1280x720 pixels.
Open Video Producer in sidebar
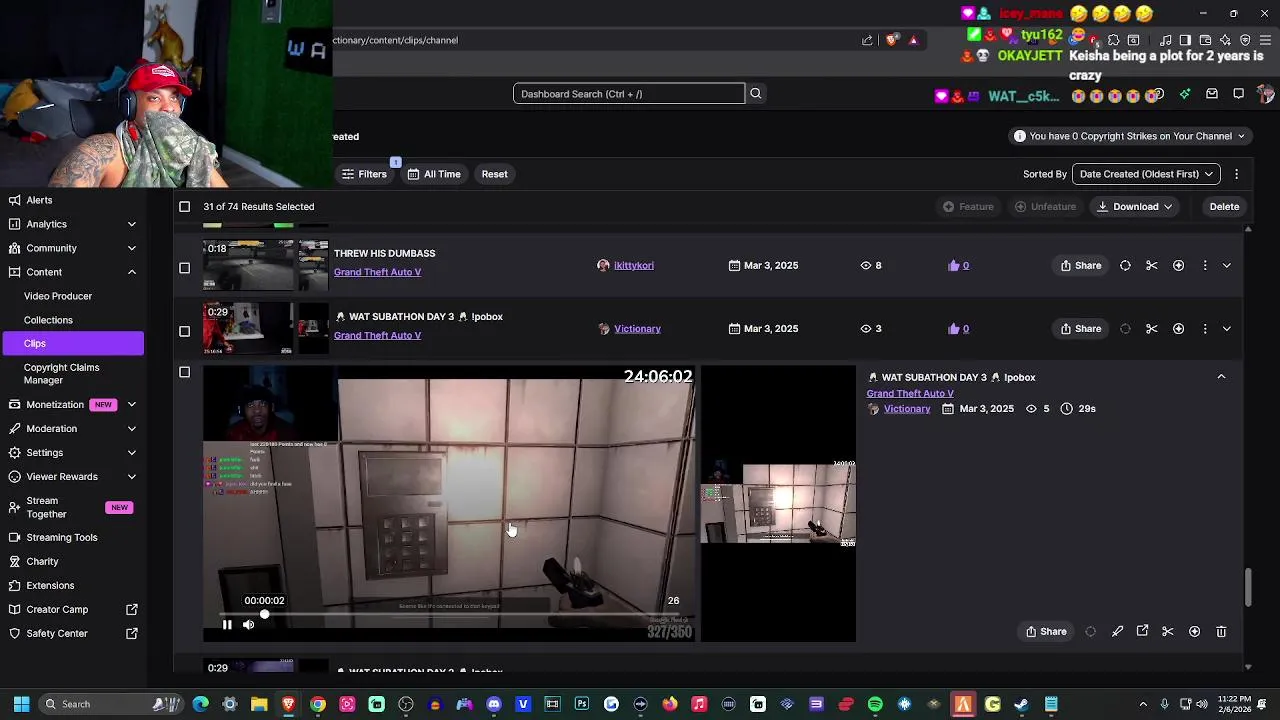point(72,296)
